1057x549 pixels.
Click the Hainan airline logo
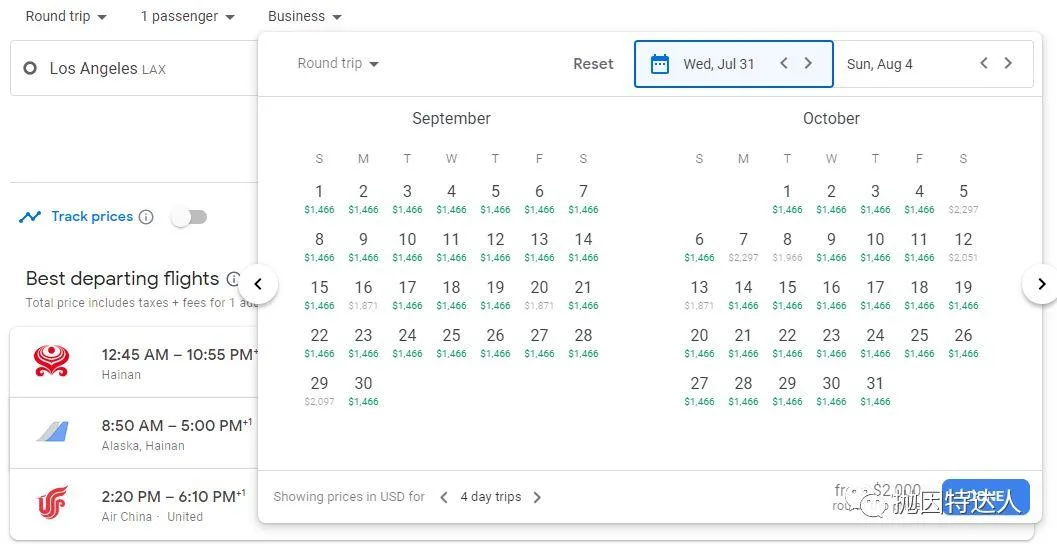(52, 361)
